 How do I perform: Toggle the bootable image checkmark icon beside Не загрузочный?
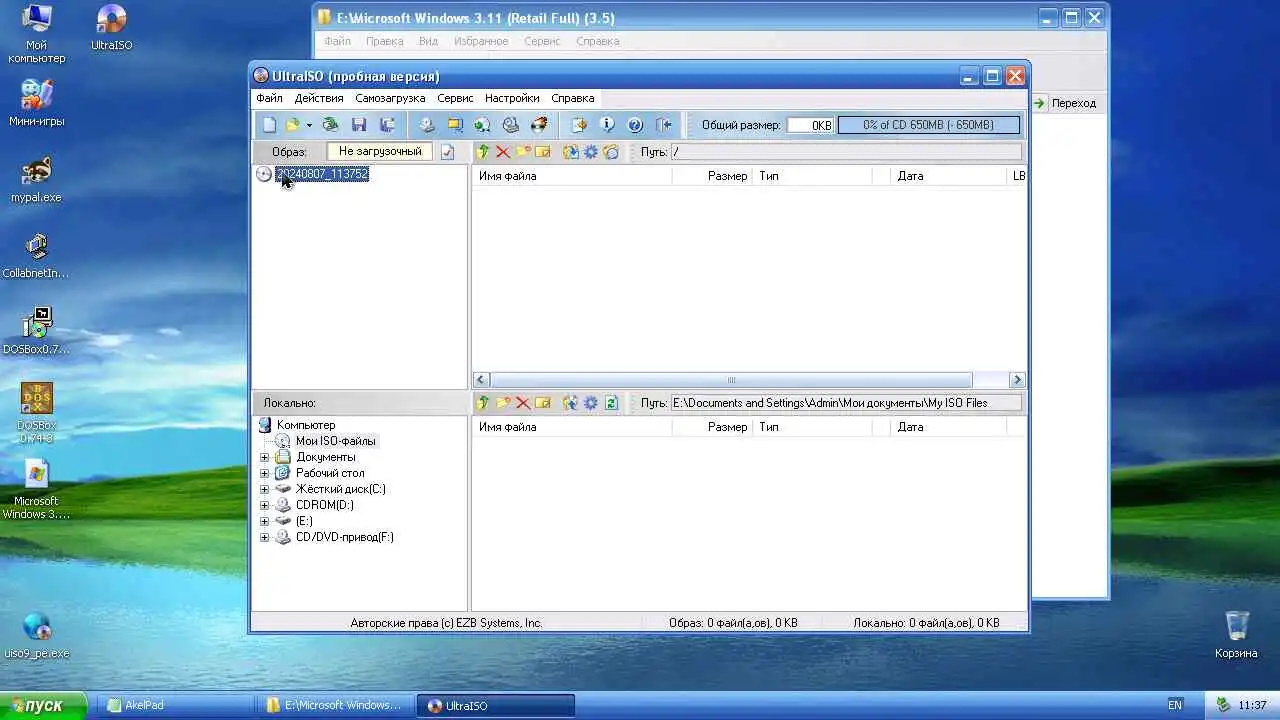coord(447,152)
